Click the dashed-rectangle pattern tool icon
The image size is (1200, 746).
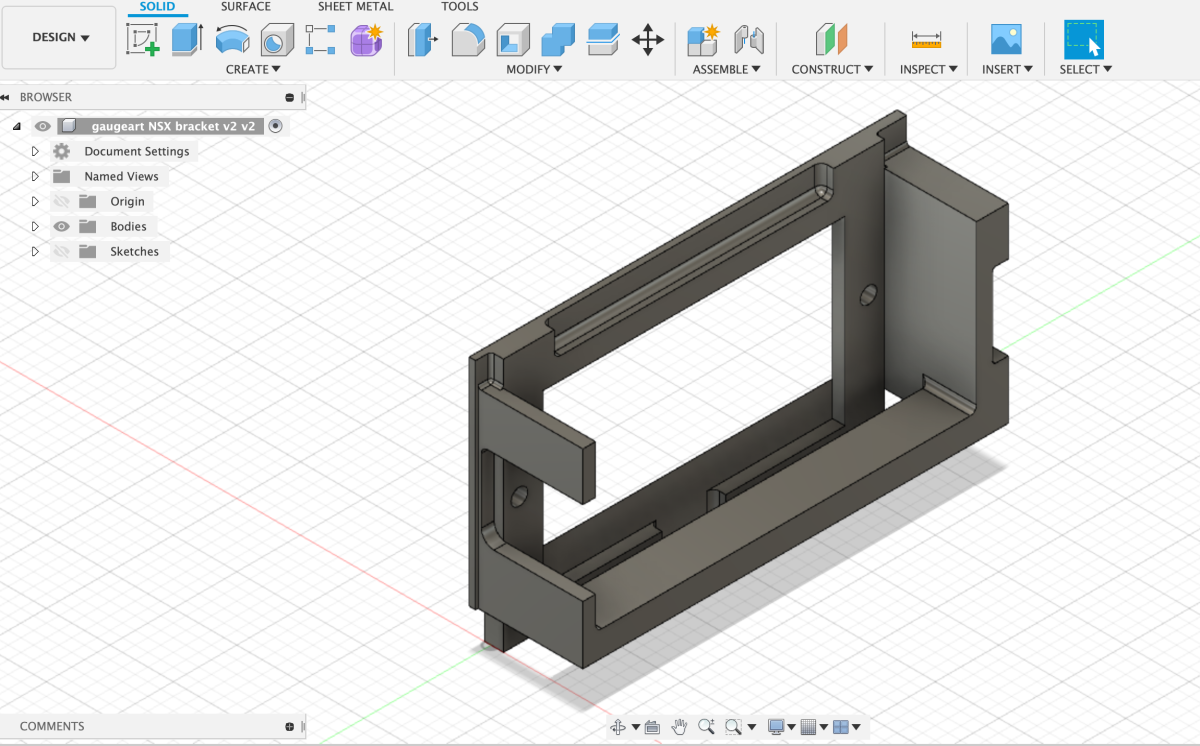coord(320,40)
